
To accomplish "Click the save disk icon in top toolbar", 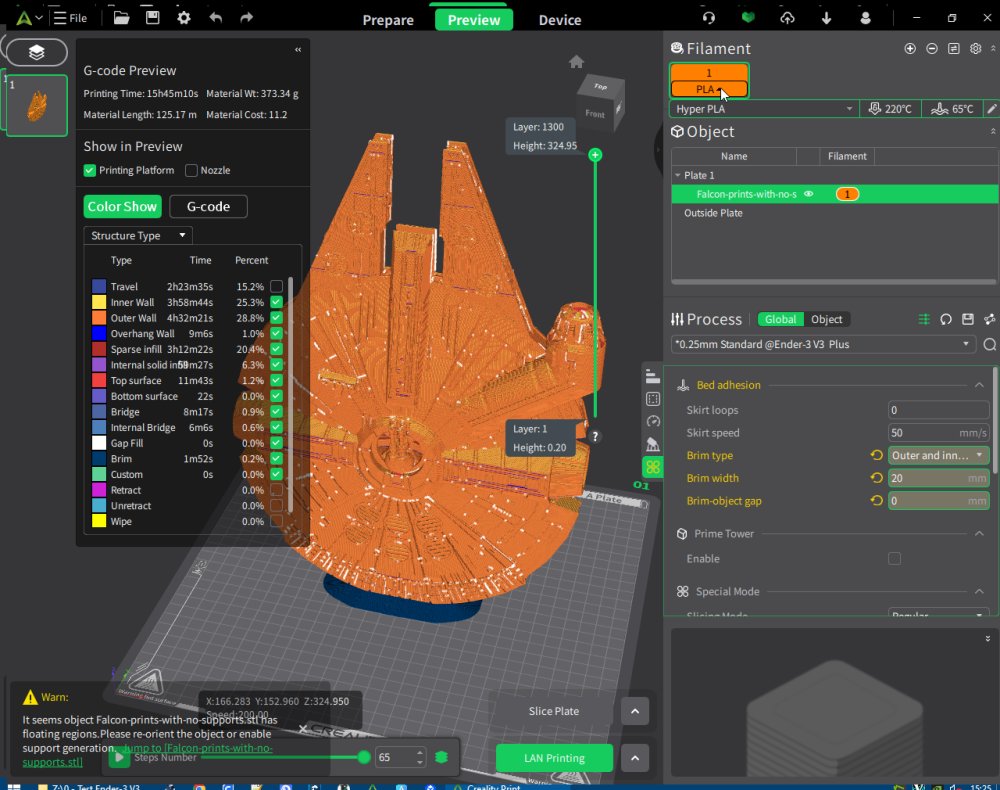I will [x=152, y=18].
